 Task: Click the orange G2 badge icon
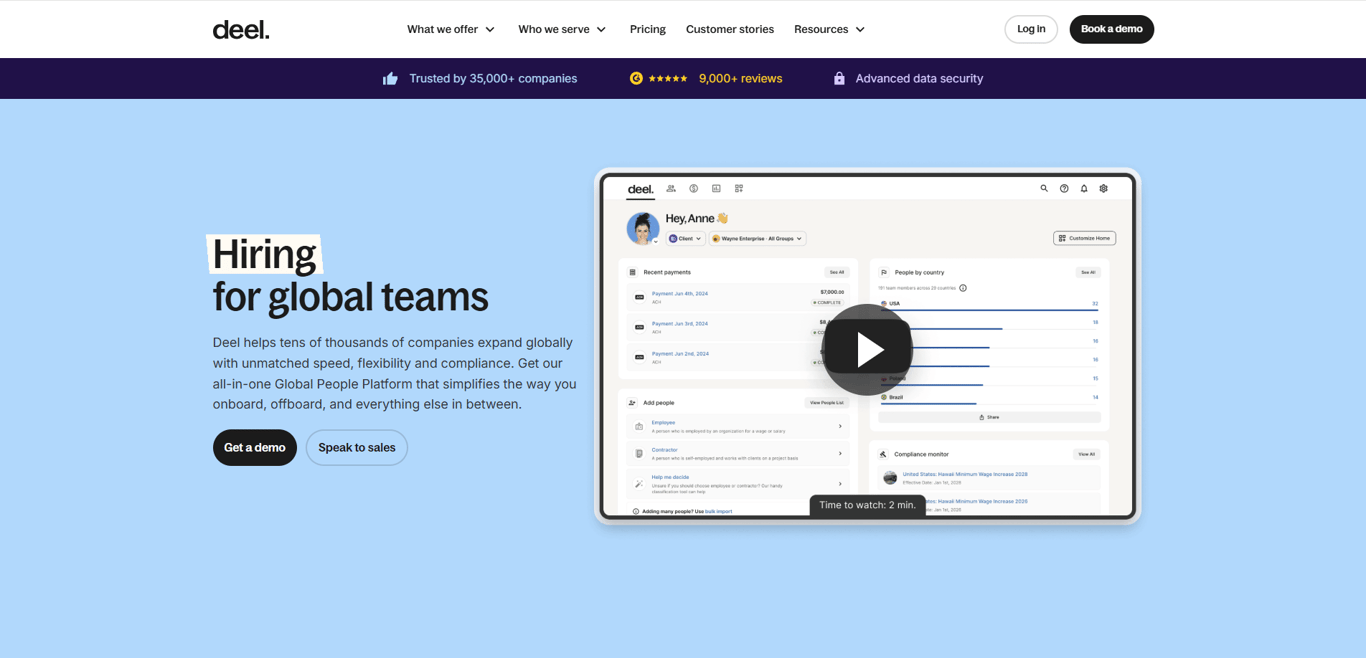click(x=636, y=78)
